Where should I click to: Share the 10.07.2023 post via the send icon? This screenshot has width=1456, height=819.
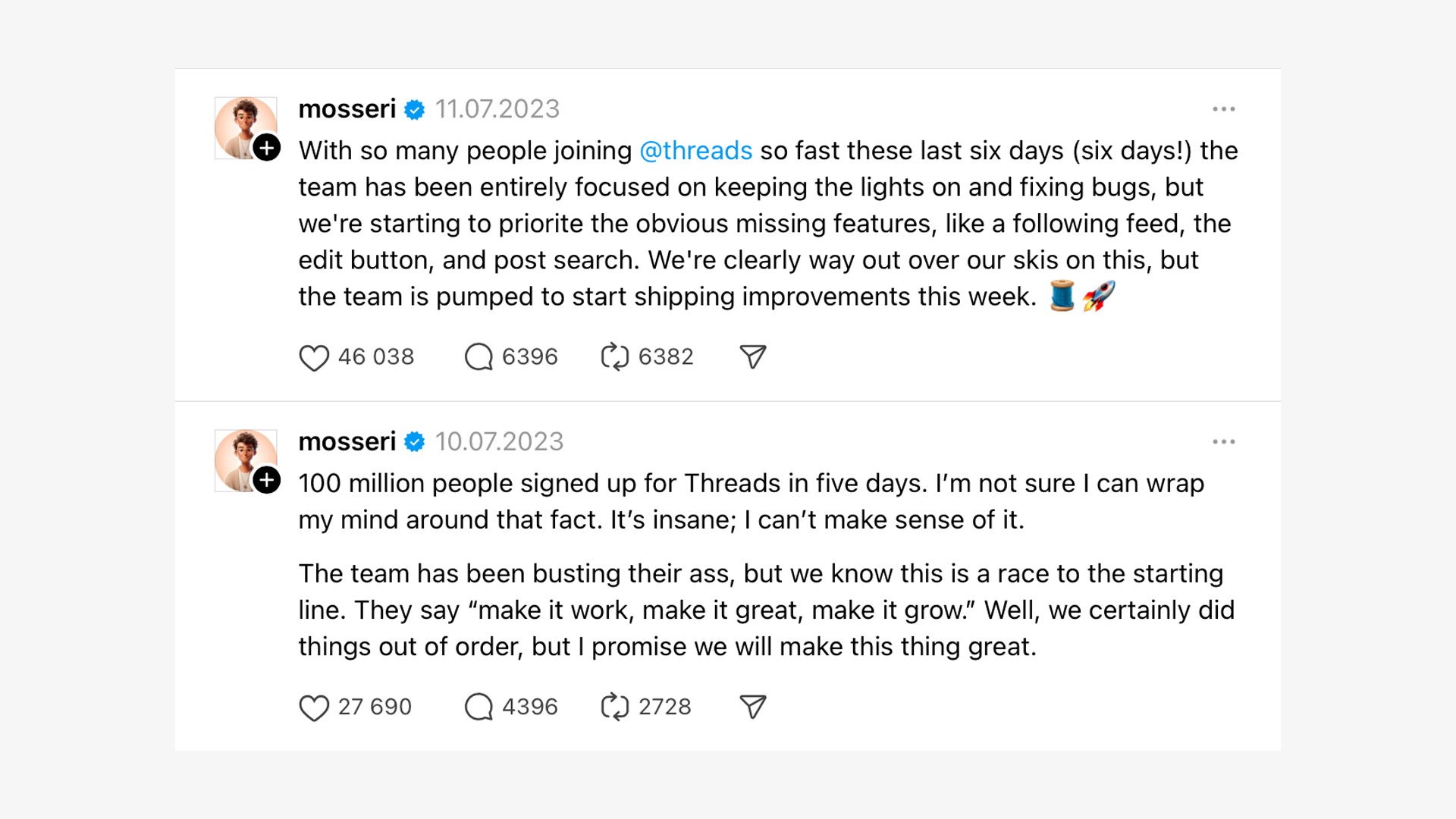tap(752, 708)
